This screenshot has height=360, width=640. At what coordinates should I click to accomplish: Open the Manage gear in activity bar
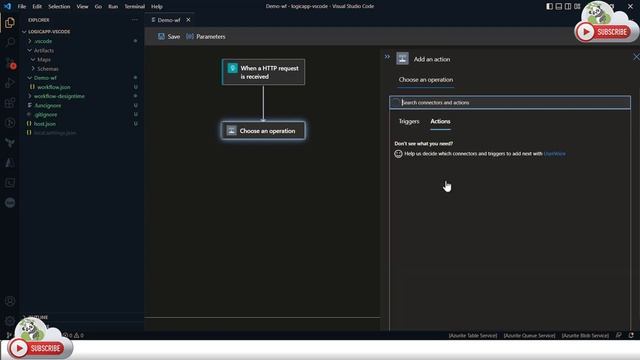pyautogui.click(x=10, y=321)
